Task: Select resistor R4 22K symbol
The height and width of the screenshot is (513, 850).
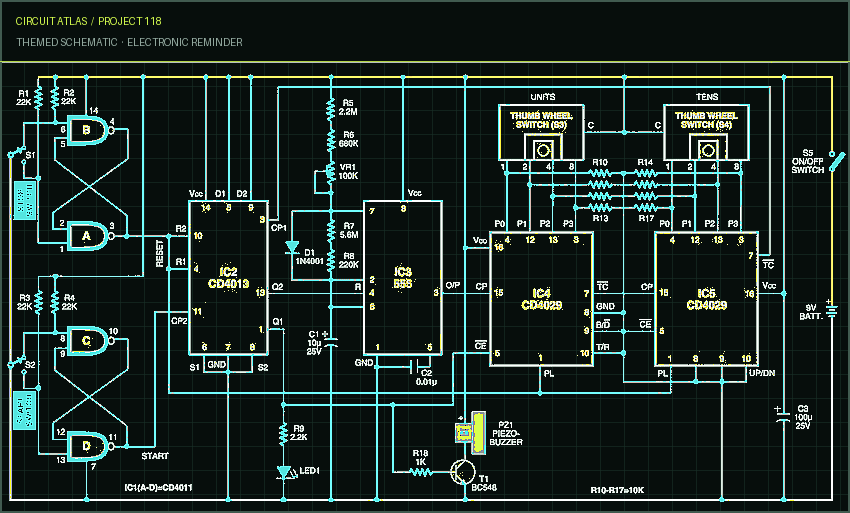Action: (55, 302)
